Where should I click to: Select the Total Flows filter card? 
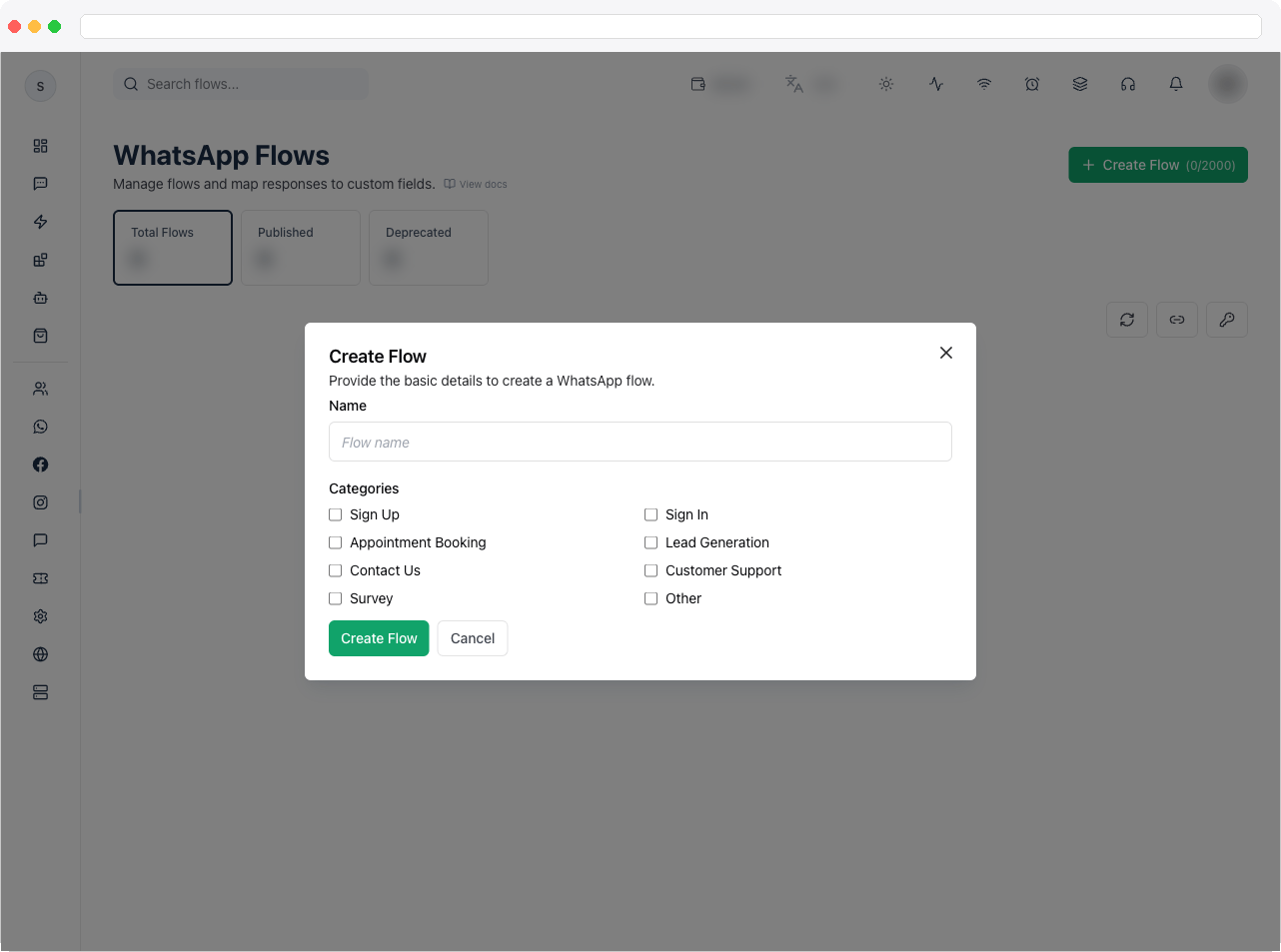tap(173, 248)
